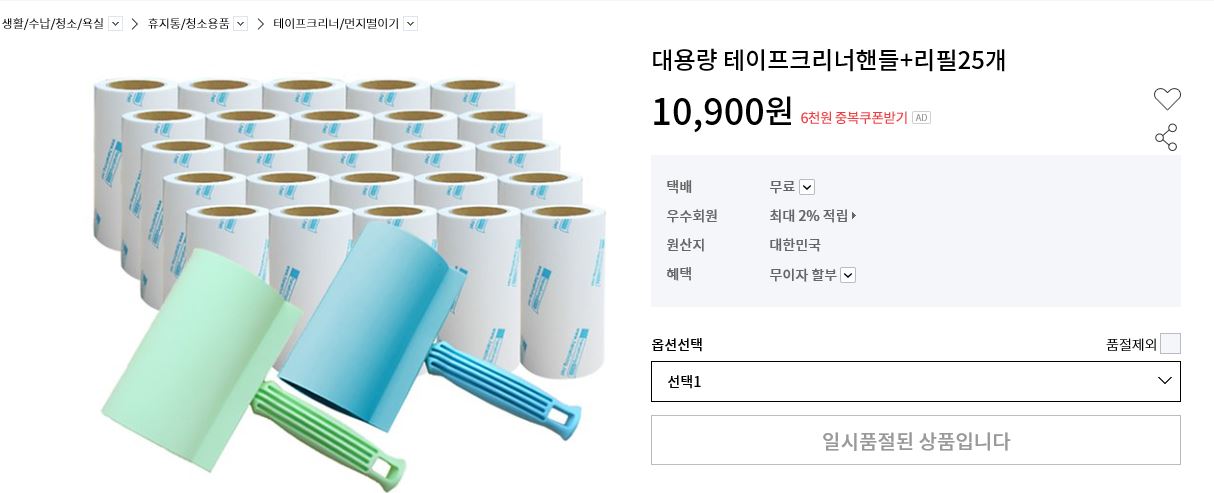
Task: Click the AD badge next to coupon
Action: (921, 118)
